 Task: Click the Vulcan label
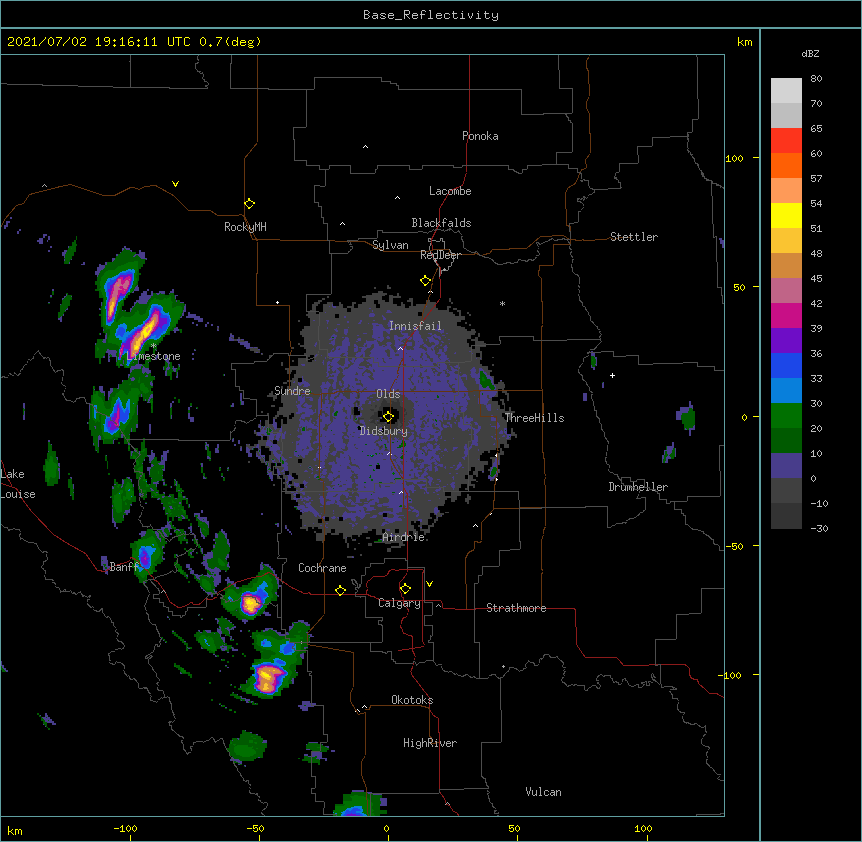click(x=543, y=792)
